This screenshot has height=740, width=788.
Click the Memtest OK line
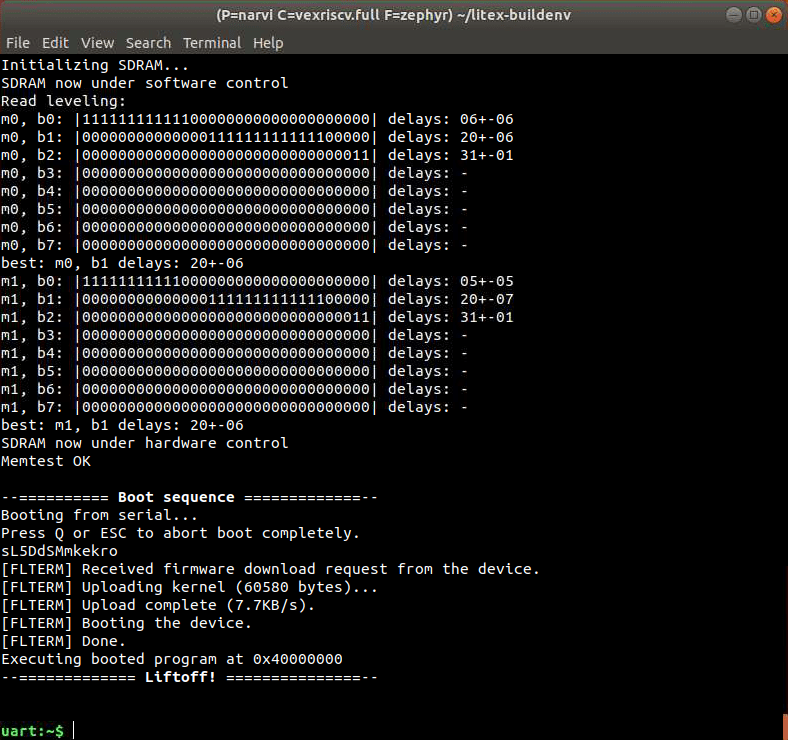pyautogui.click(x=46, y=461)
